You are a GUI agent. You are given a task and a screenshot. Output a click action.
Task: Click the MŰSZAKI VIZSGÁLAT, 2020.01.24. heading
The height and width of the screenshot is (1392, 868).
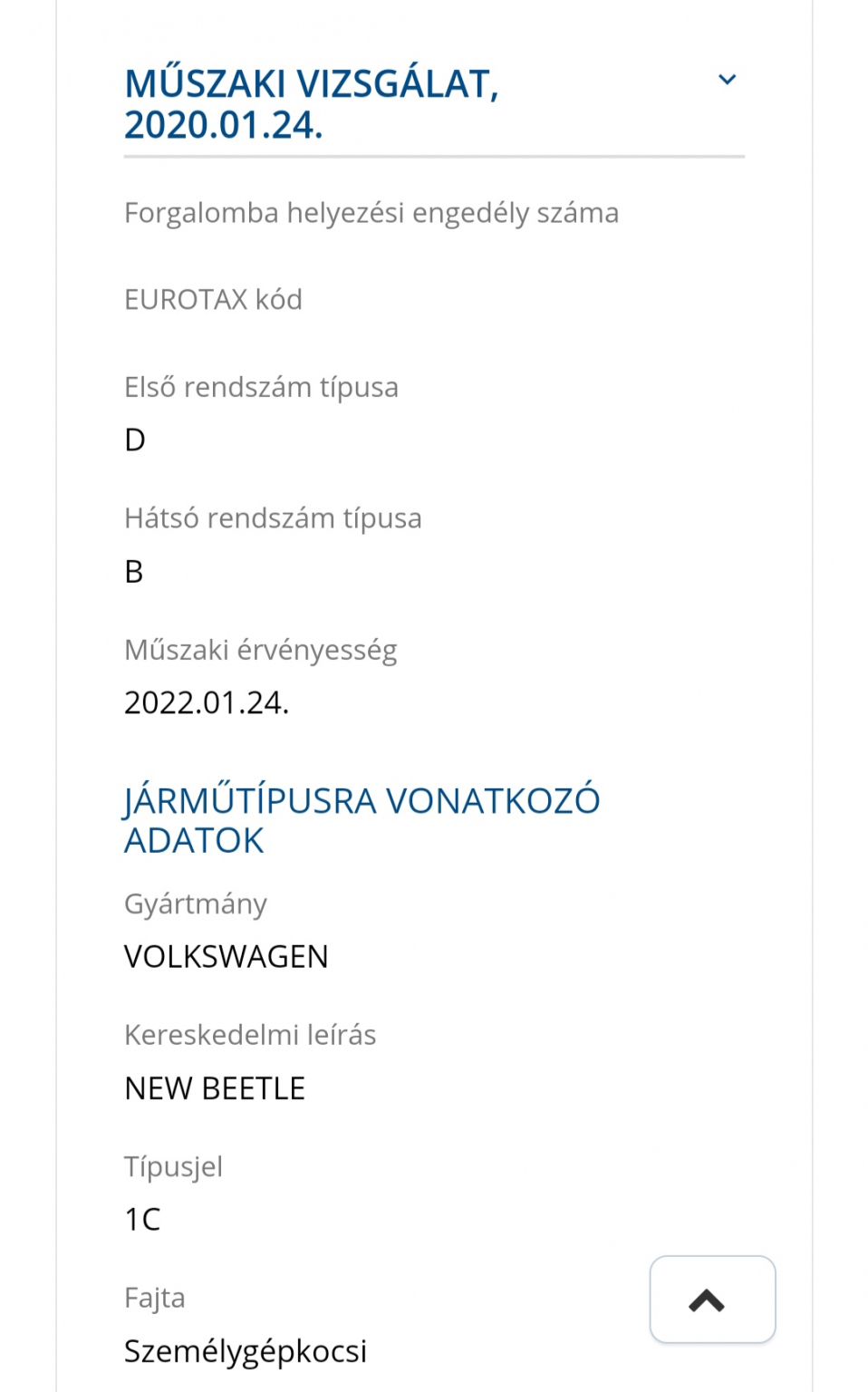click(312, 104)
